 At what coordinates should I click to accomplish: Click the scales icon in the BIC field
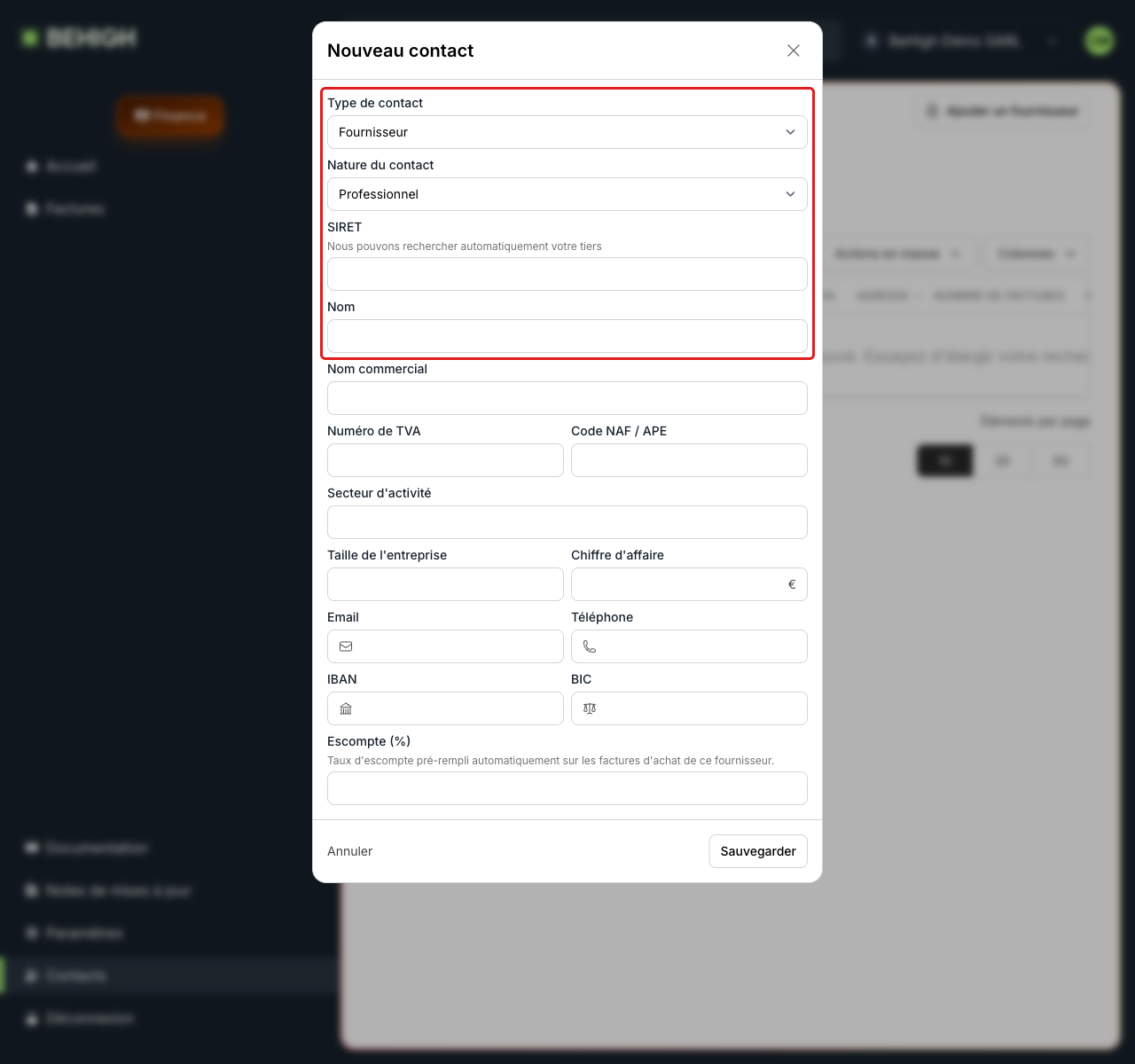[590, 708]
